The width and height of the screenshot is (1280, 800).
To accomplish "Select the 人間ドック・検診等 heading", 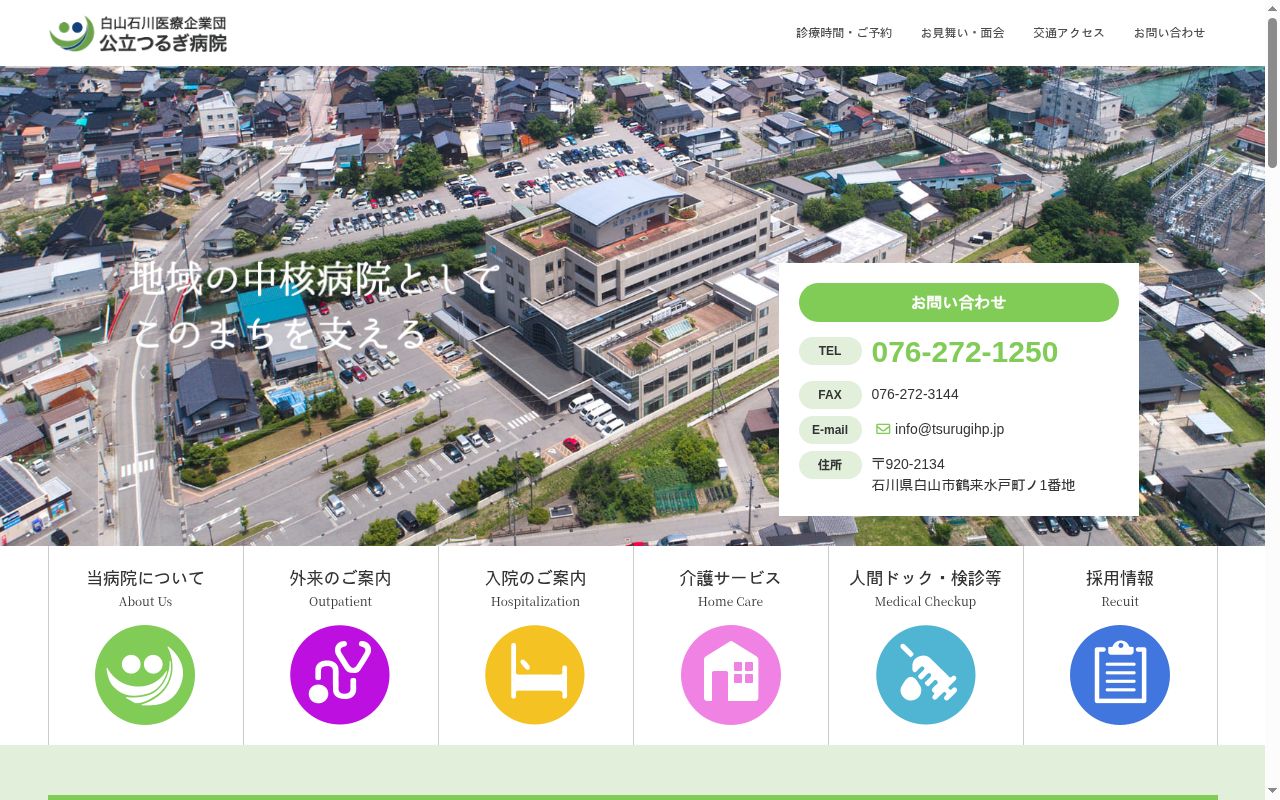I will click(x=925, y=578).
